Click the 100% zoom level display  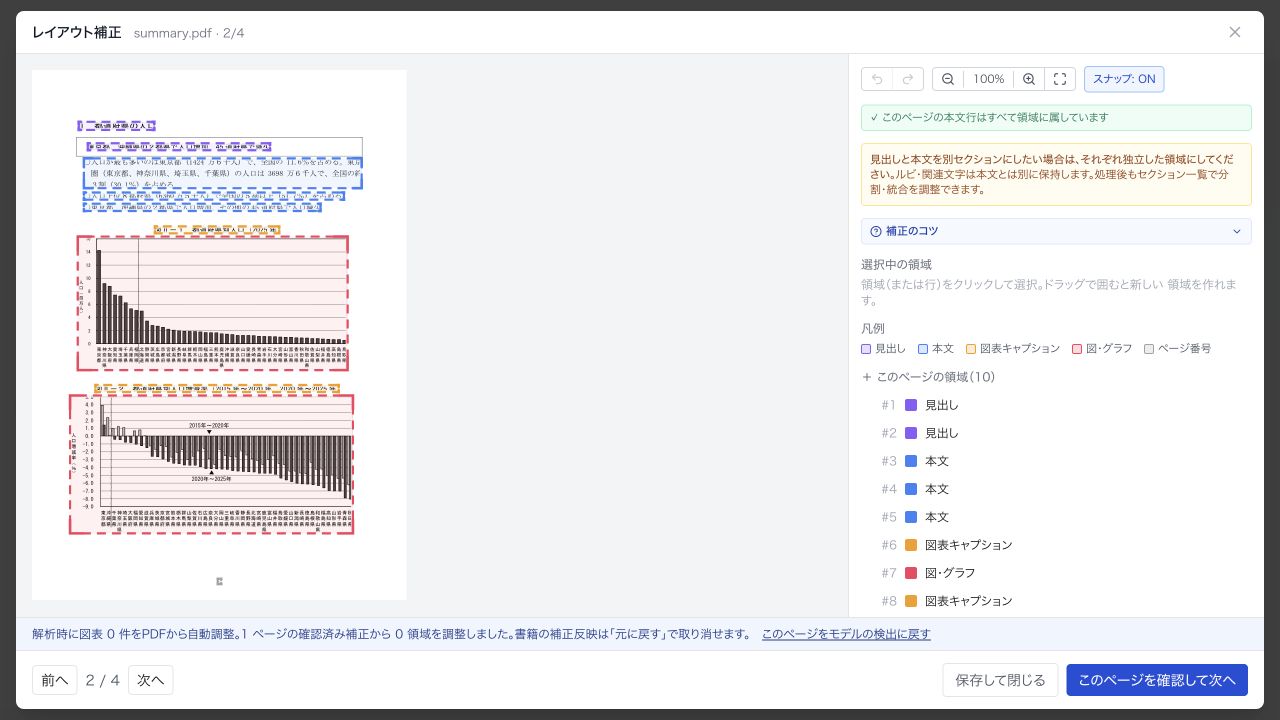[989, 79]
